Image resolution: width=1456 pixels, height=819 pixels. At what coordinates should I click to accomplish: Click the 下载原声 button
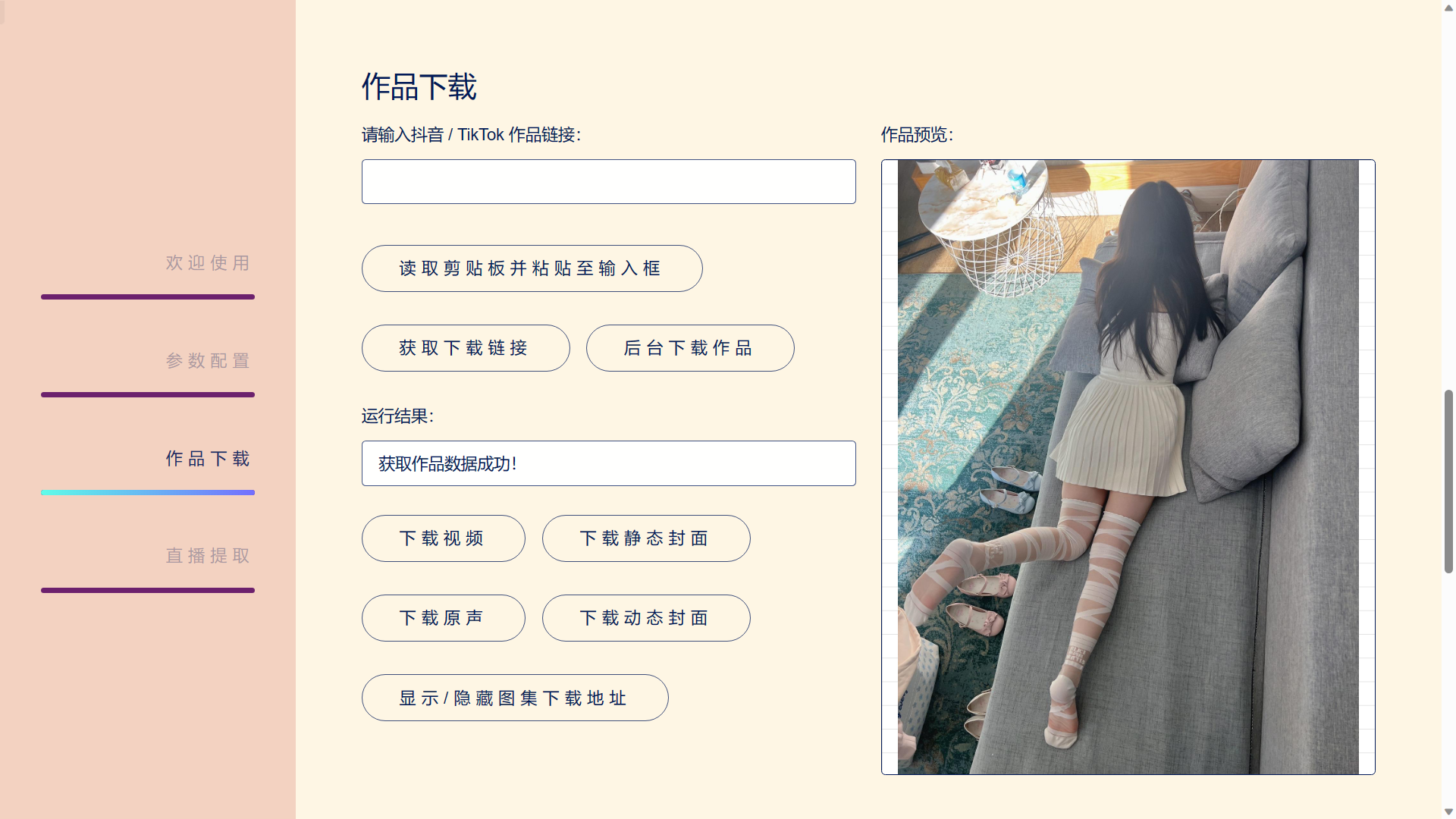pos(443,618)
